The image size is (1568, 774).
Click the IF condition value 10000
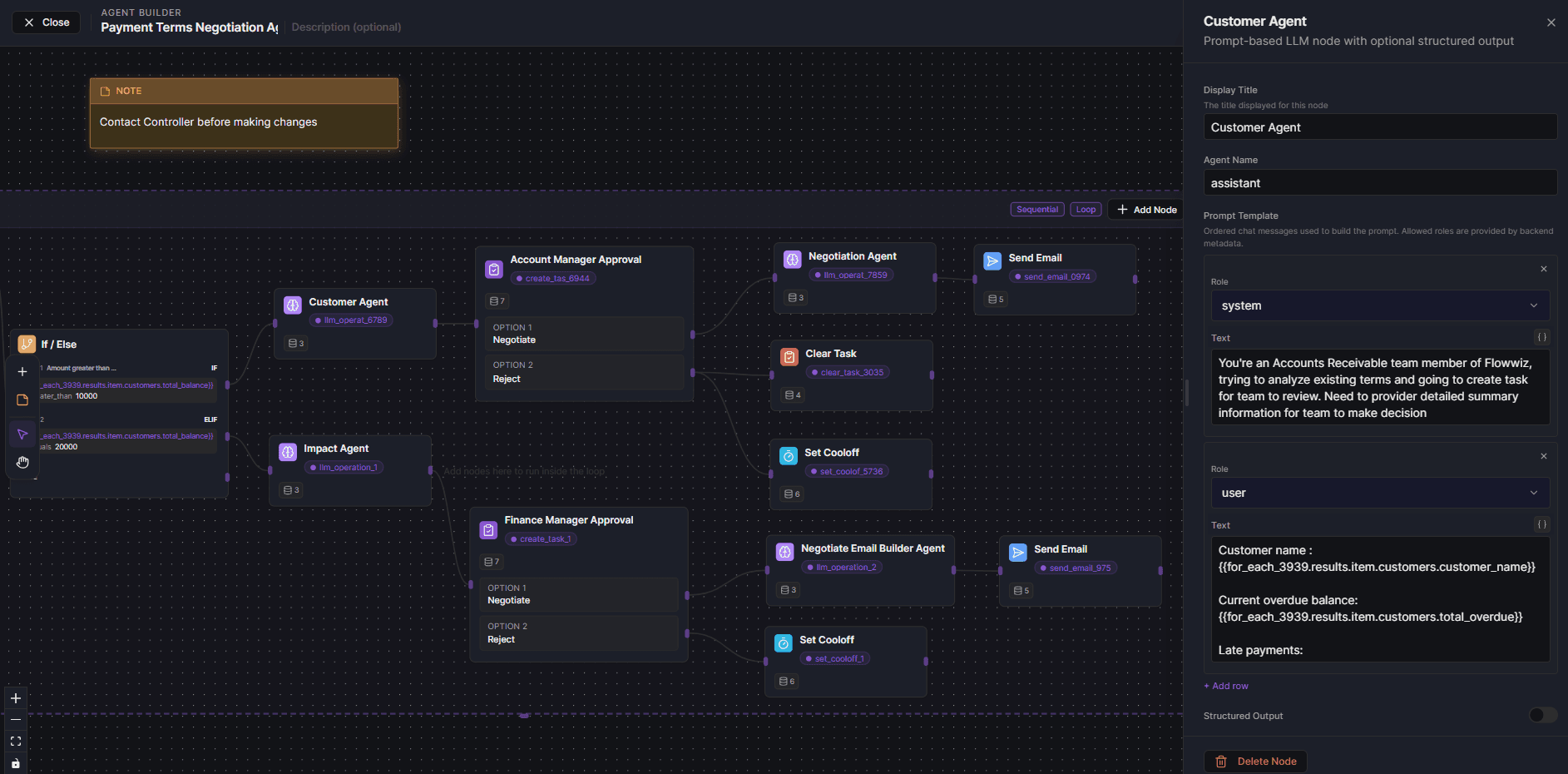tap(87, 396)
